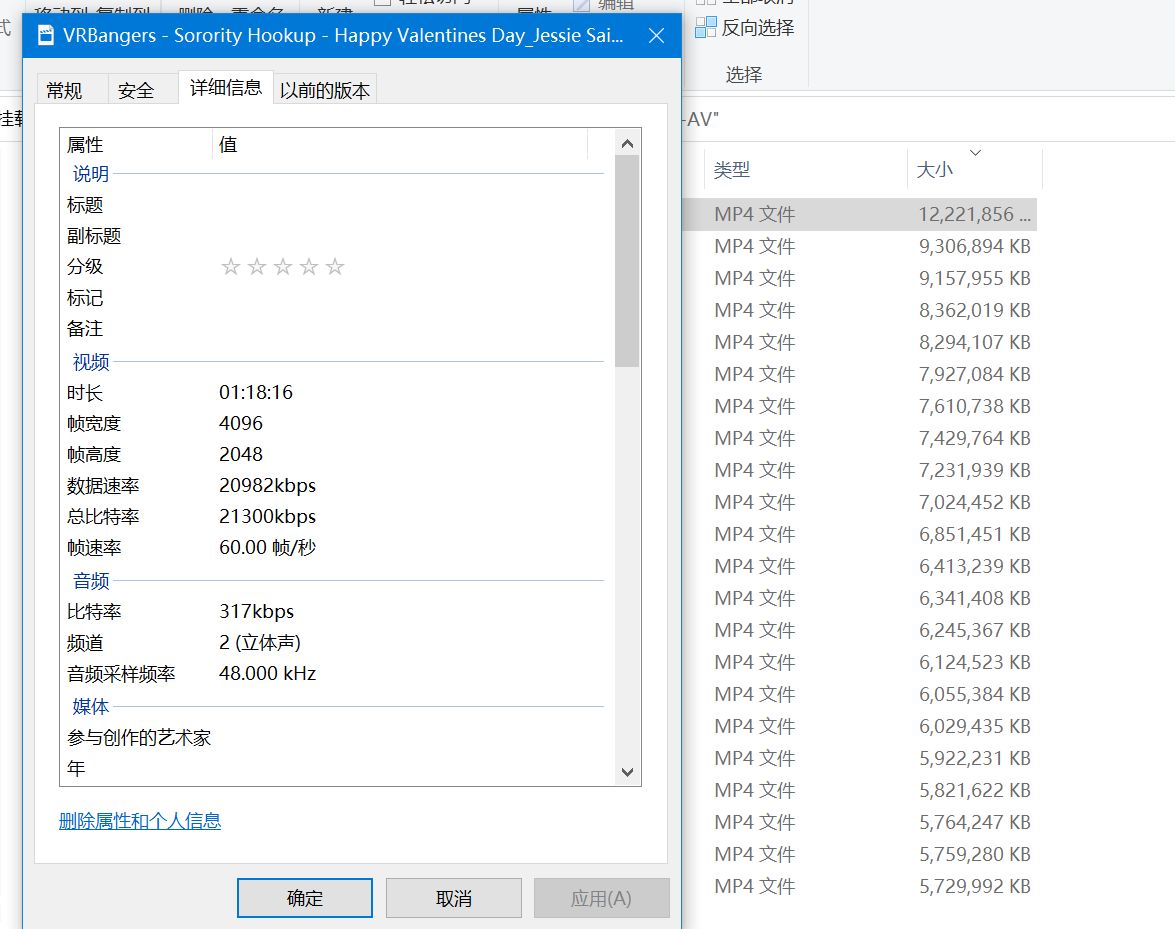Select the file sized 7,429,764 KB

[860, 438]
